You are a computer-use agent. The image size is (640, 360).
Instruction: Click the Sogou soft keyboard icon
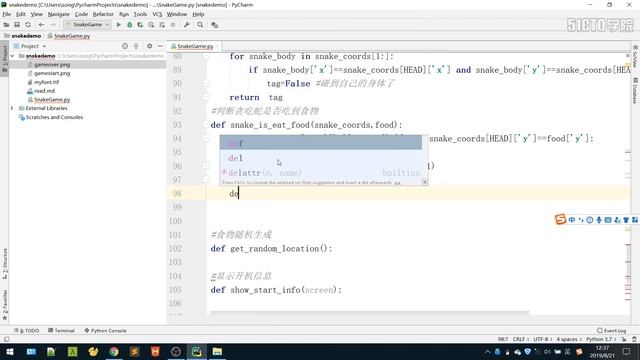(x=608, y=220)
